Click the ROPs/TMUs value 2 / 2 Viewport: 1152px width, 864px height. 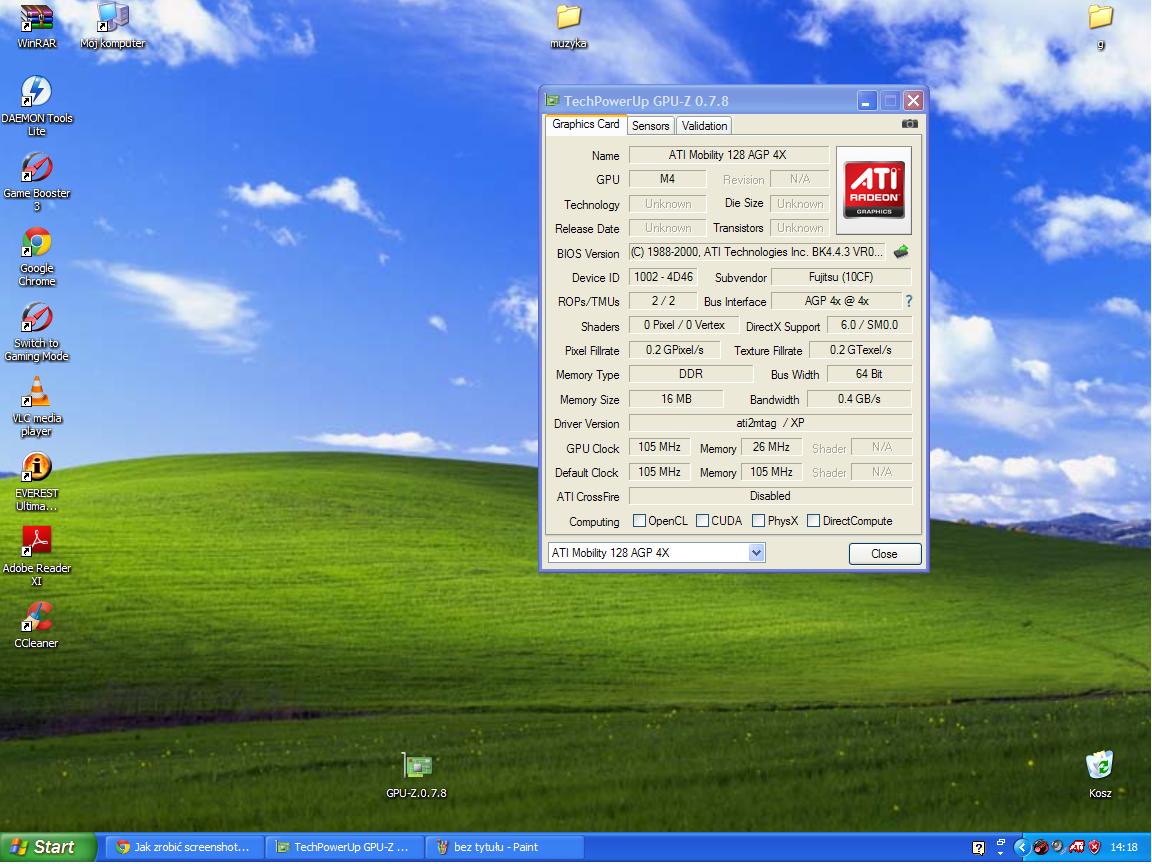coord(663,301)
